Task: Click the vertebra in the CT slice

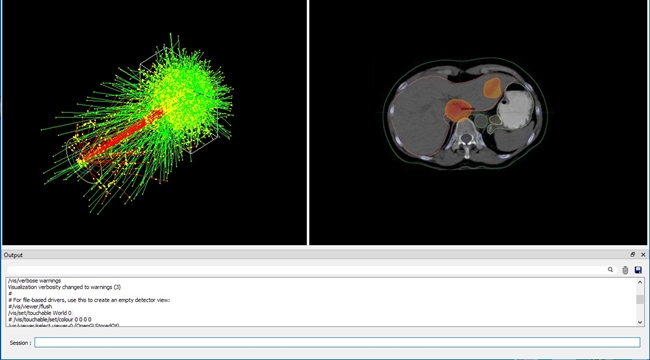Action: (x=467, y=138)
